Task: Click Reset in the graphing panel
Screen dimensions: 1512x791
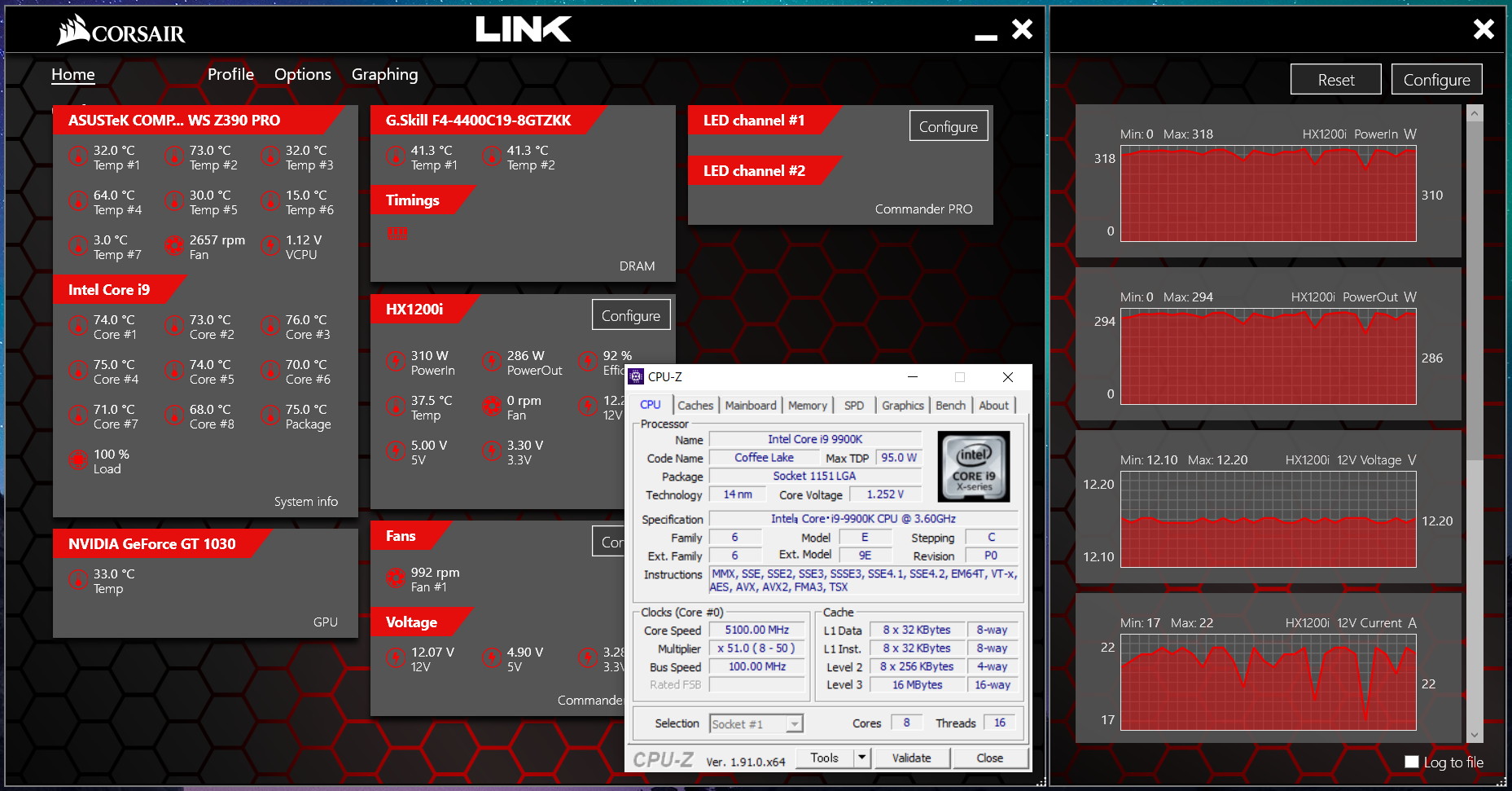Action: [1336, 79]
